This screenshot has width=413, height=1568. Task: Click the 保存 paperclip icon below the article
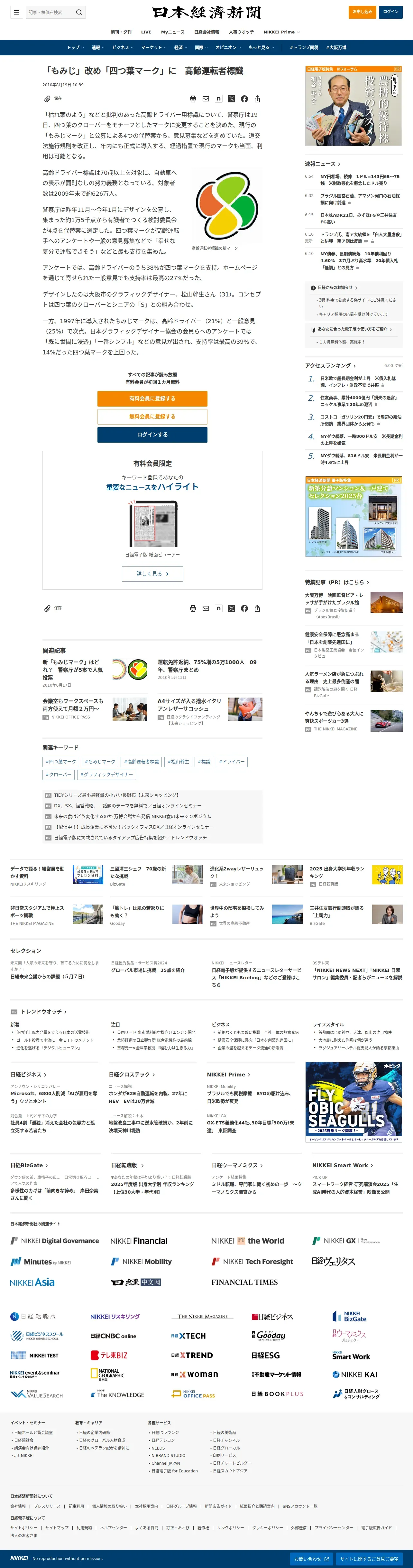pos(47,608)
